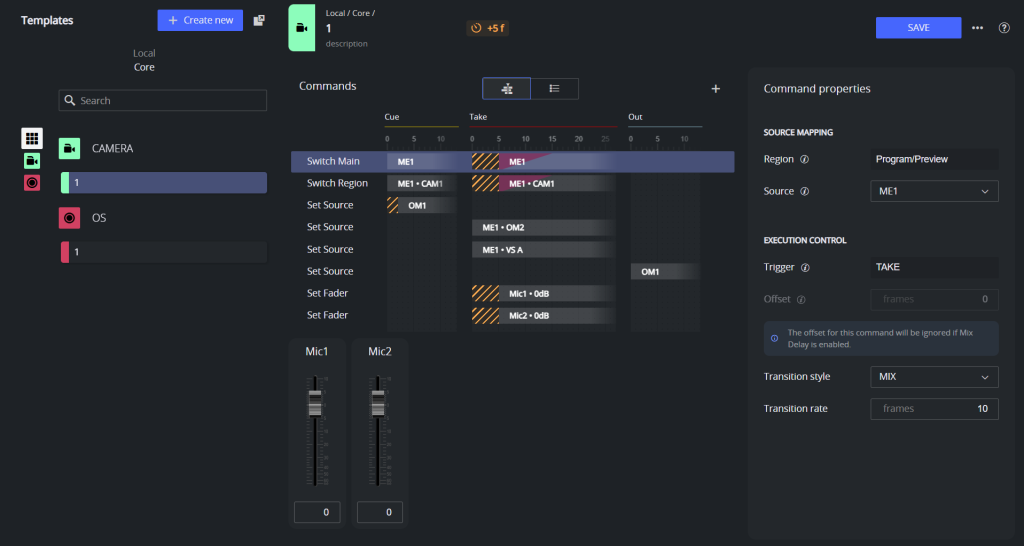1024x546 pixels.
Task: Click the +5 f mix delay badge
Action: tap(487, 28)
